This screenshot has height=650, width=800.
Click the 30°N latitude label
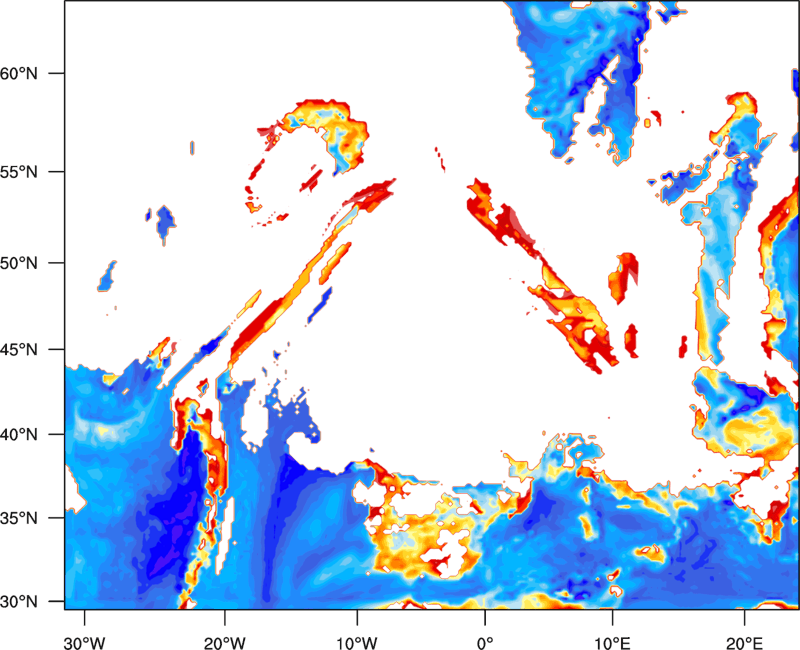(19, 602)
